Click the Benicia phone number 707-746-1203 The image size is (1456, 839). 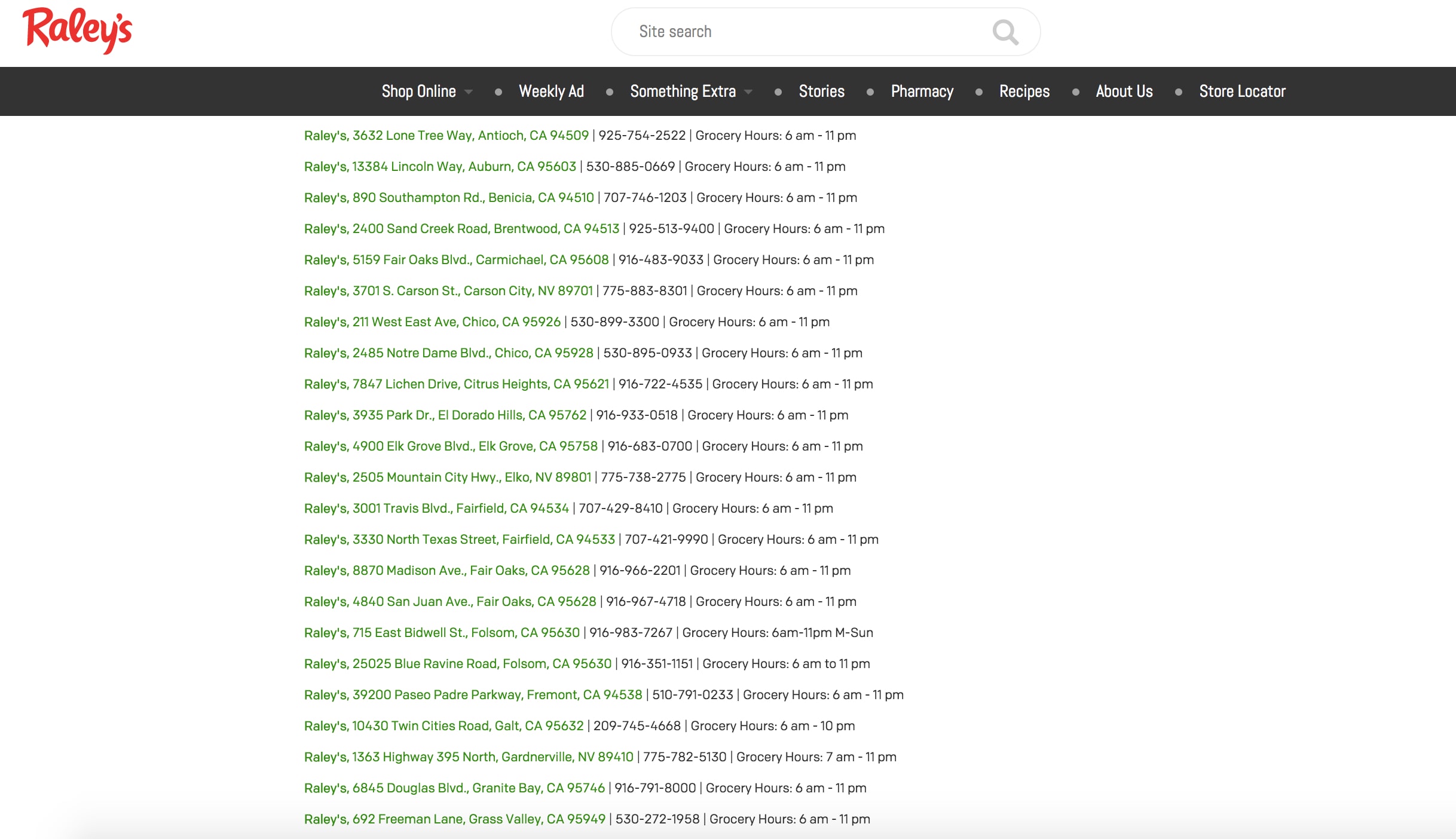646,198
